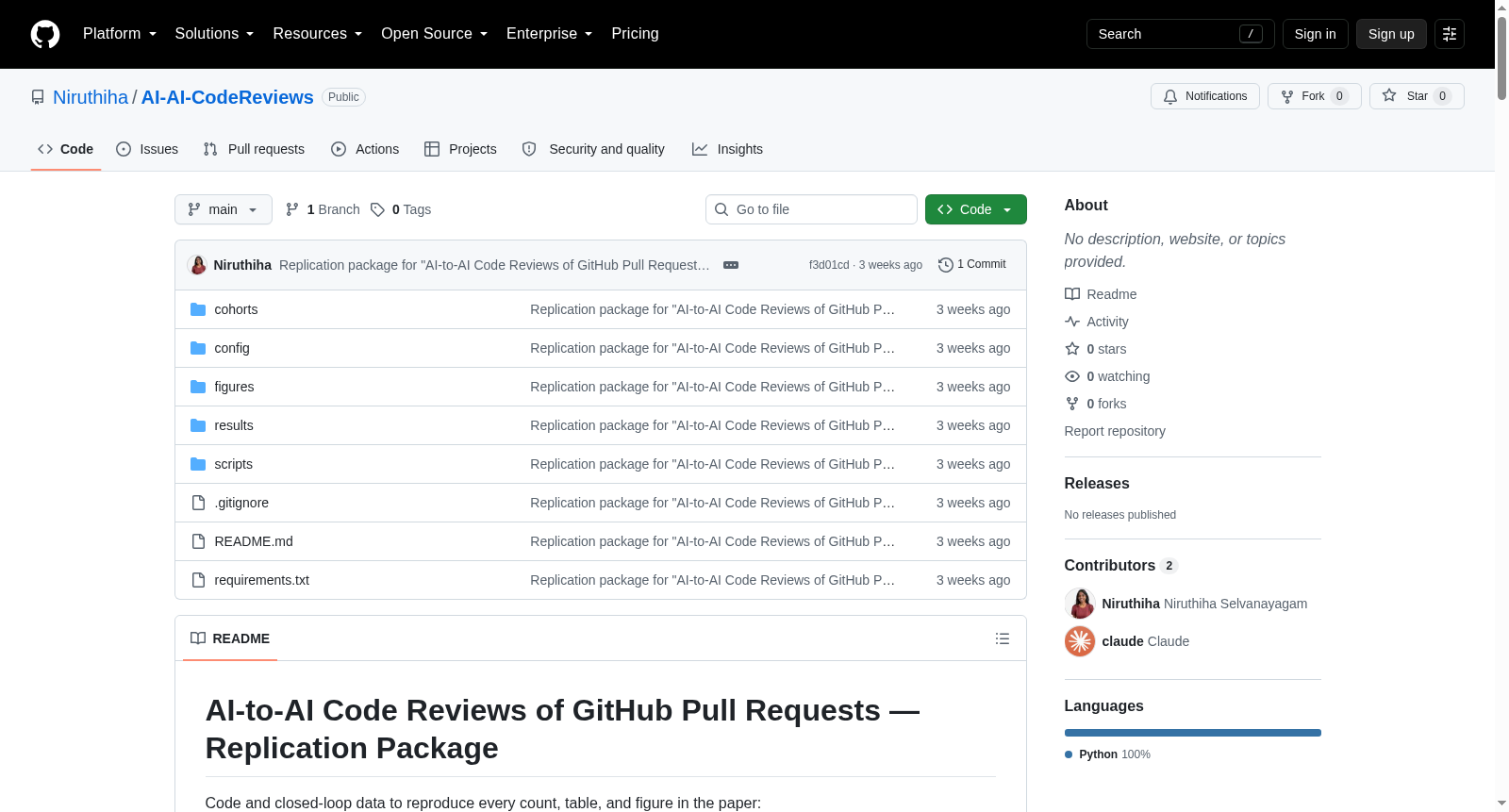
Task: Open the Niruthiha owner link
Action: [91, 97]
